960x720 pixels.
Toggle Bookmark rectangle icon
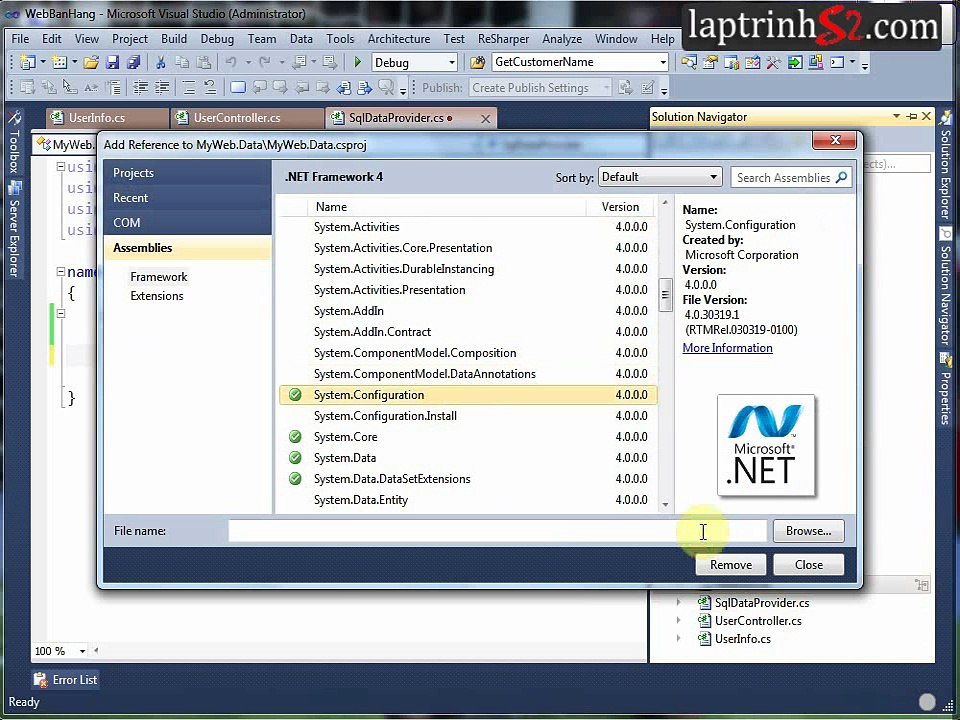pyautogui.click(x=238, y=88)
